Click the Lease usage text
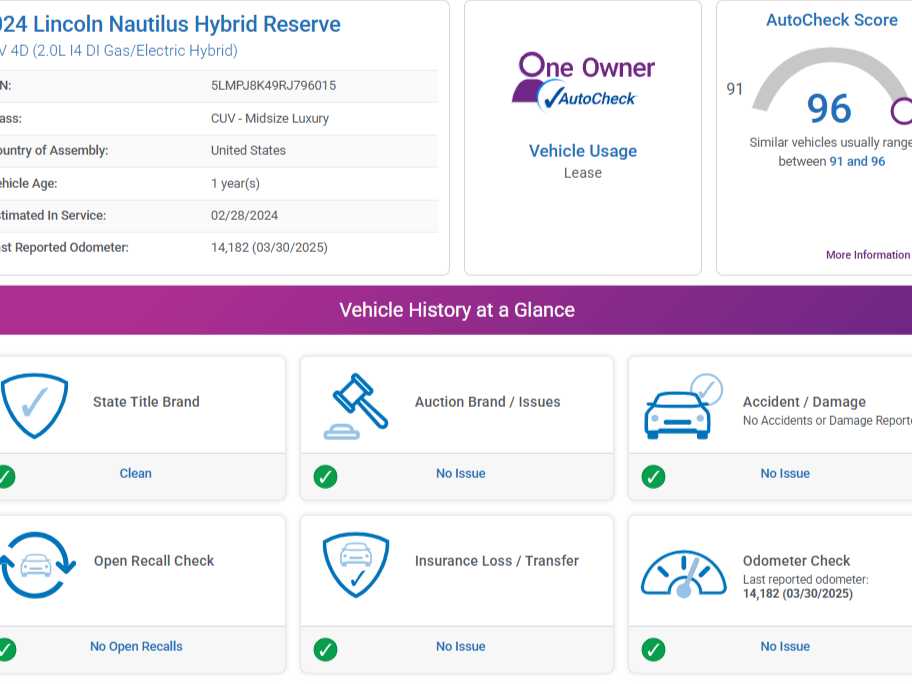This screenshot has width=912, height=684. click(x=583, y=173)
